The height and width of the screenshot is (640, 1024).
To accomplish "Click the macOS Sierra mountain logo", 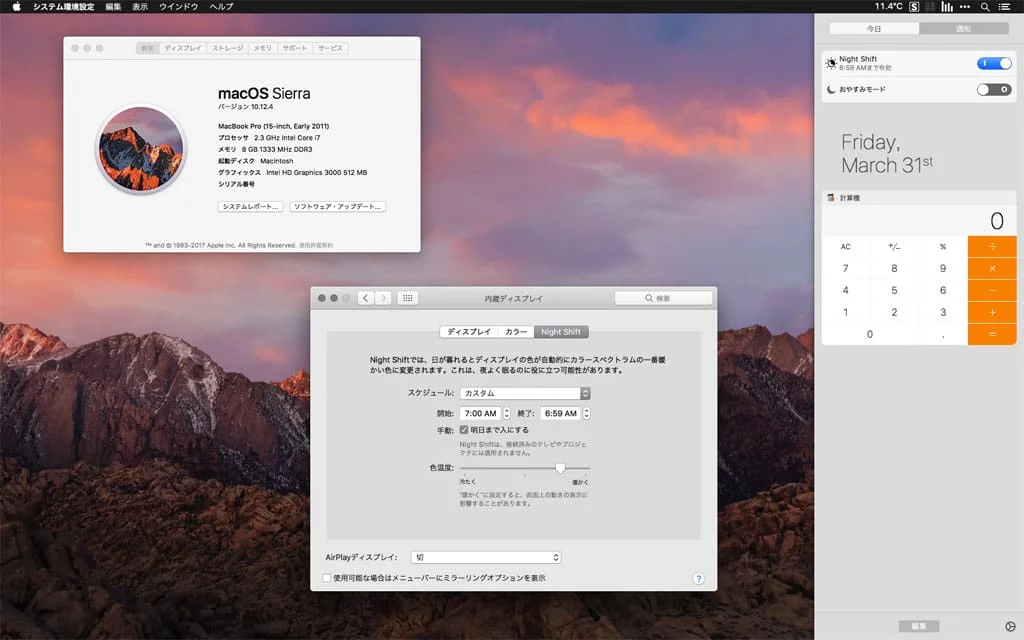I will click(141, 150).
